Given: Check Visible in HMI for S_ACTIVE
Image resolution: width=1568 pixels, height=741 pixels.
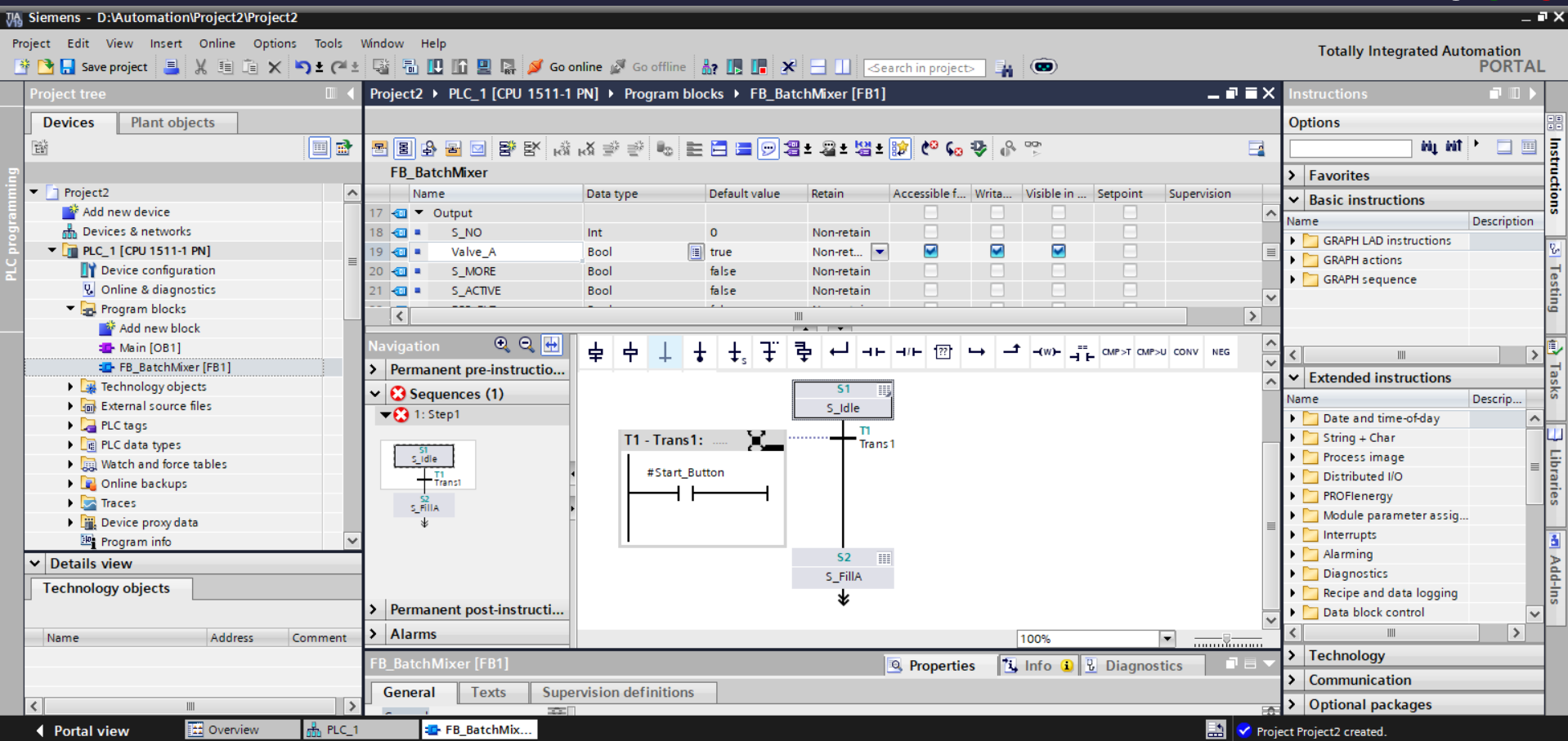Looking at the screenshot, I should (1058, 290).
